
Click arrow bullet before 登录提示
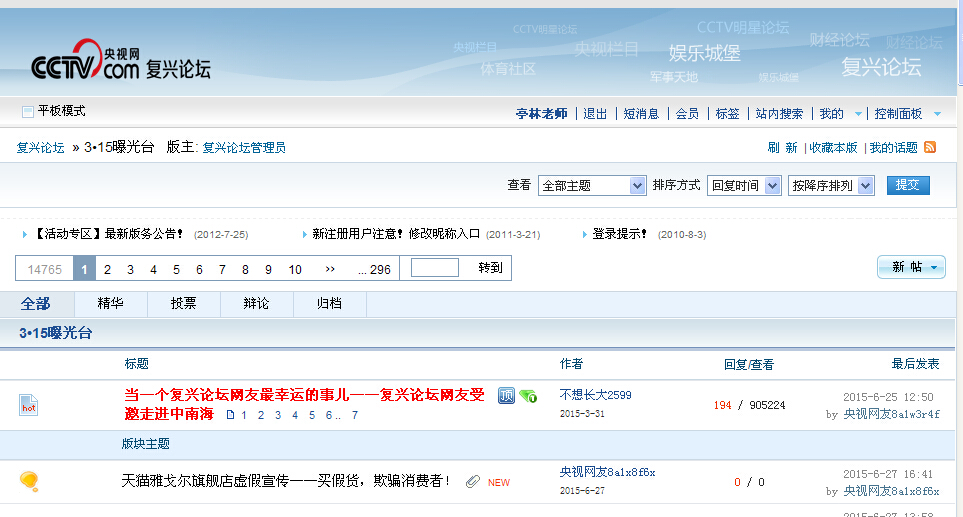point(585,235)
